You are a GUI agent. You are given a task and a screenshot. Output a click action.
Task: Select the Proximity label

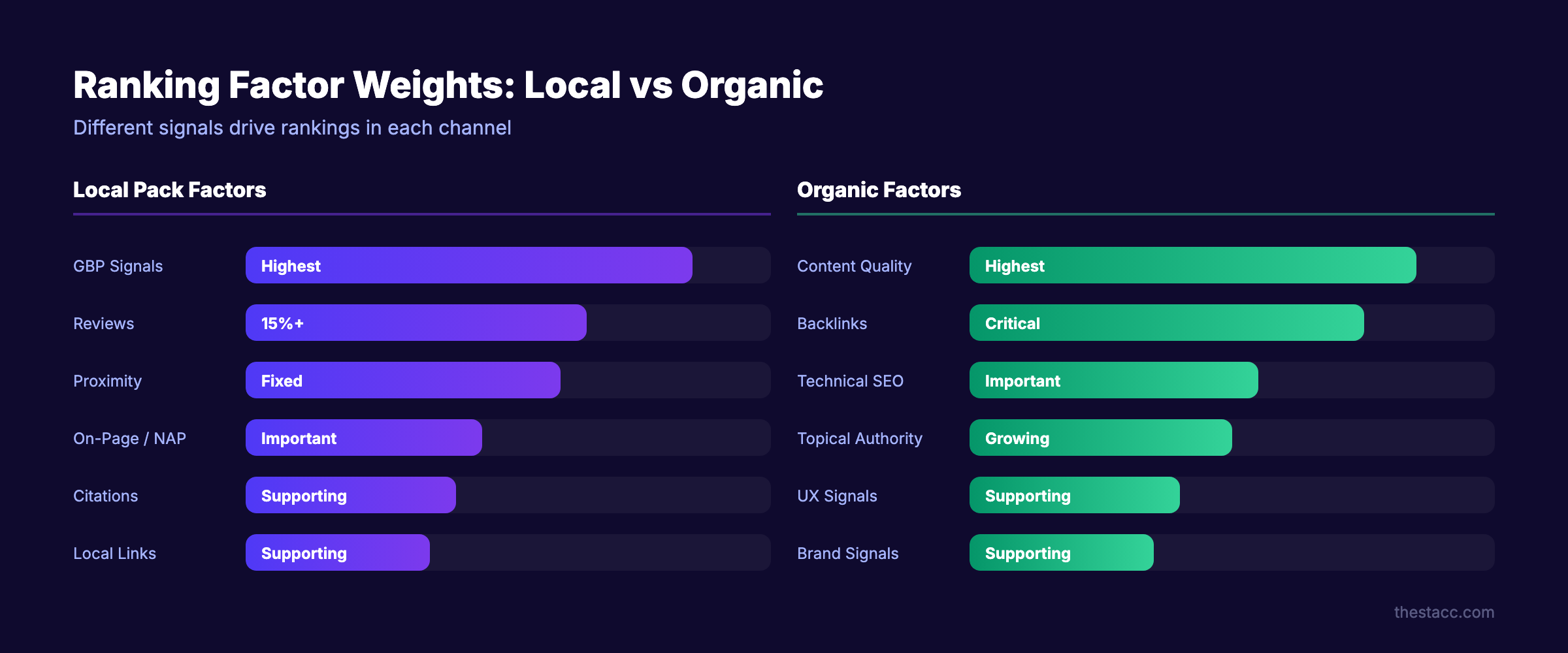point(107,381)
